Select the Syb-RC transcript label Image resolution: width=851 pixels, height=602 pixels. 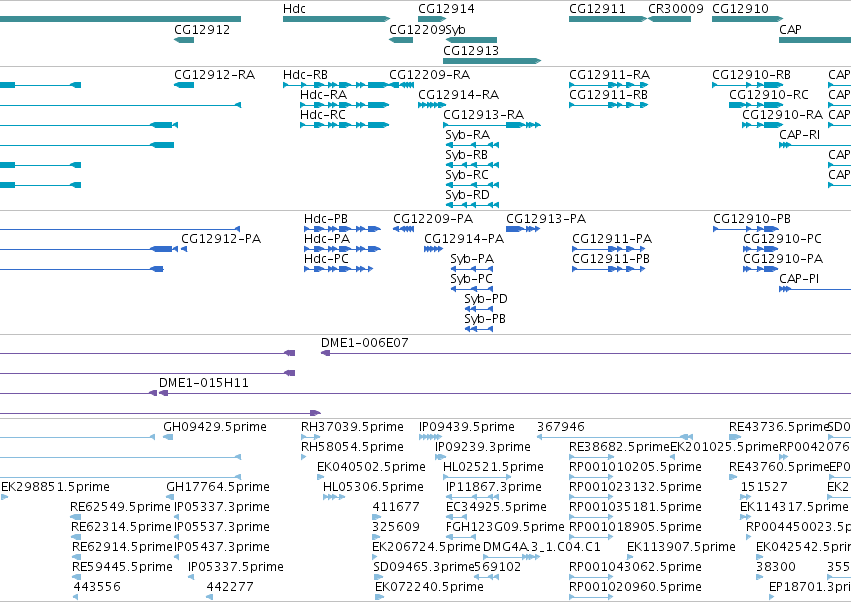click(x=467, y=175)
